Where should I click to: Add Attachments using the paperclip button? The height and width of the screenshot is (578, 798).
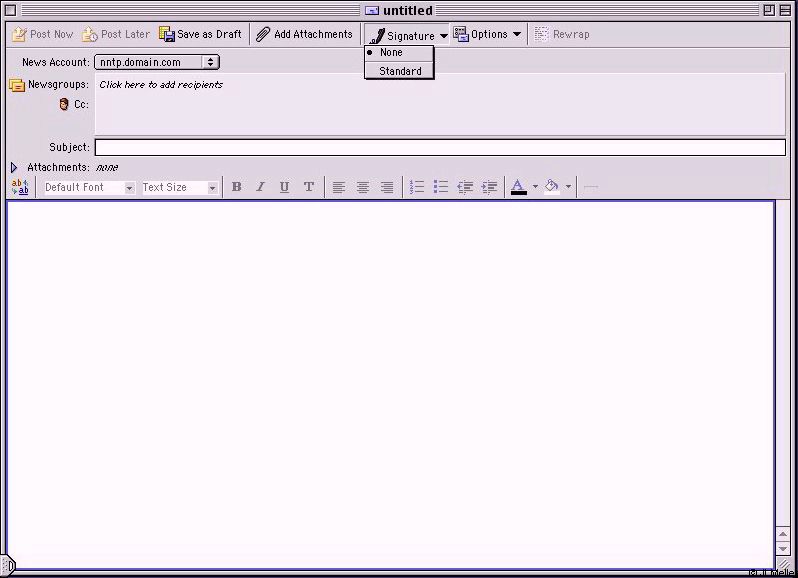click(304, 34)
